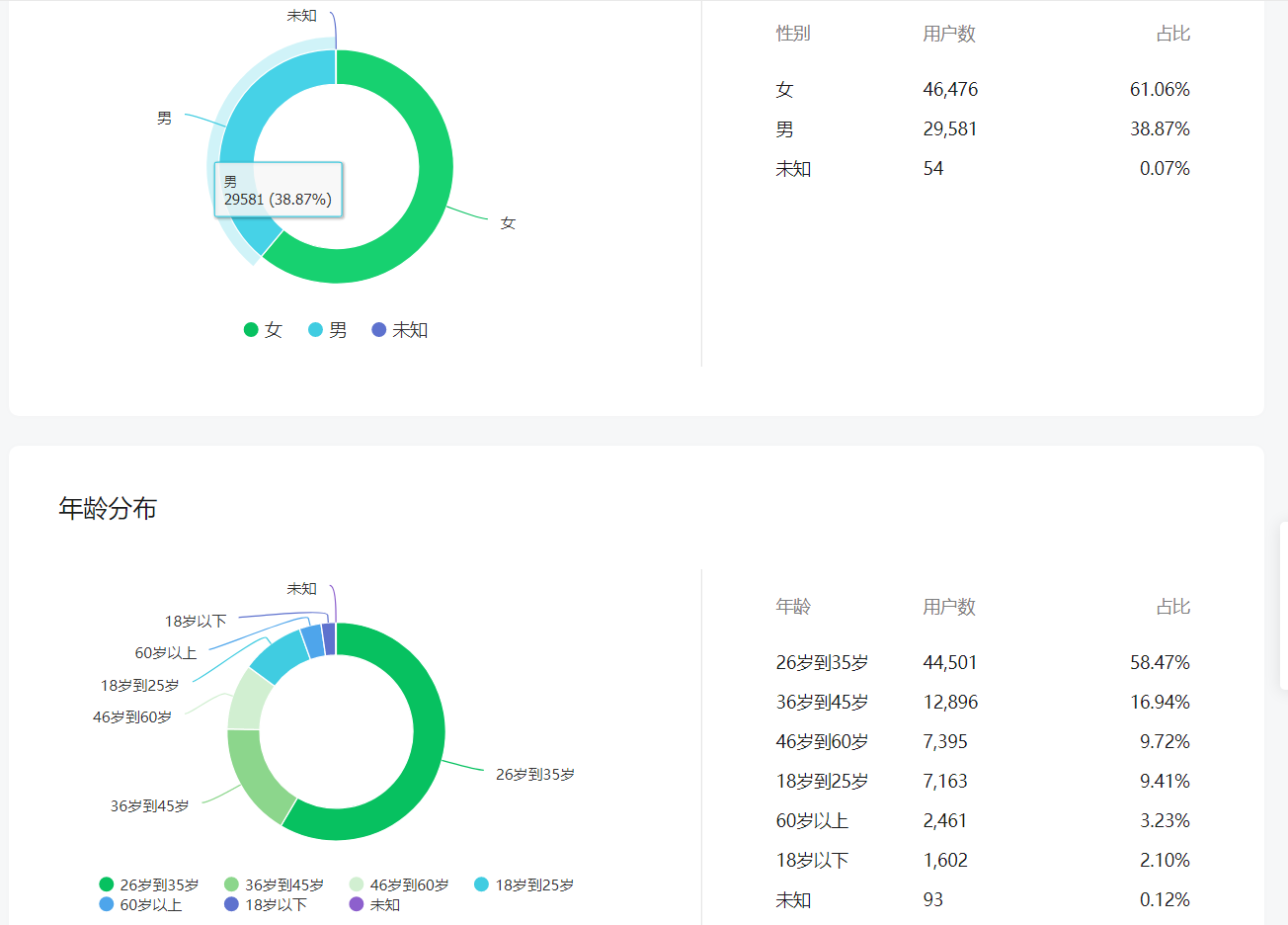Click the value 7,395
Viewport: 1288px width, 925px height.
click(945, 742)
